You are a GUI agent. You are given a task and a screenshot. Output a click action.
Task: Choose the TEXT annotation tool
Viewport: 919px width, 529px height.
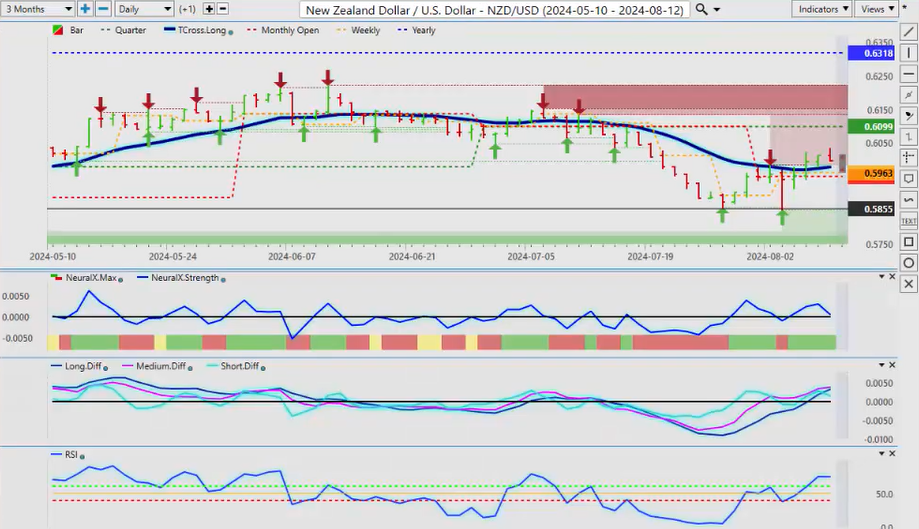click(908, 220)
